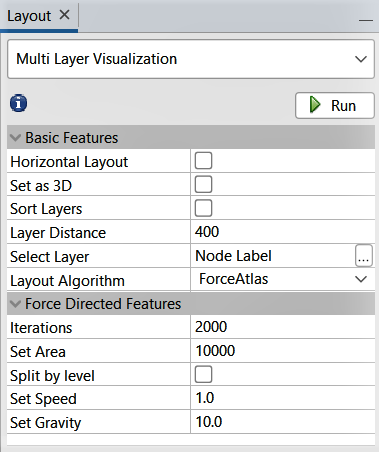
Task: Open layout info icon
Action: 19,103
